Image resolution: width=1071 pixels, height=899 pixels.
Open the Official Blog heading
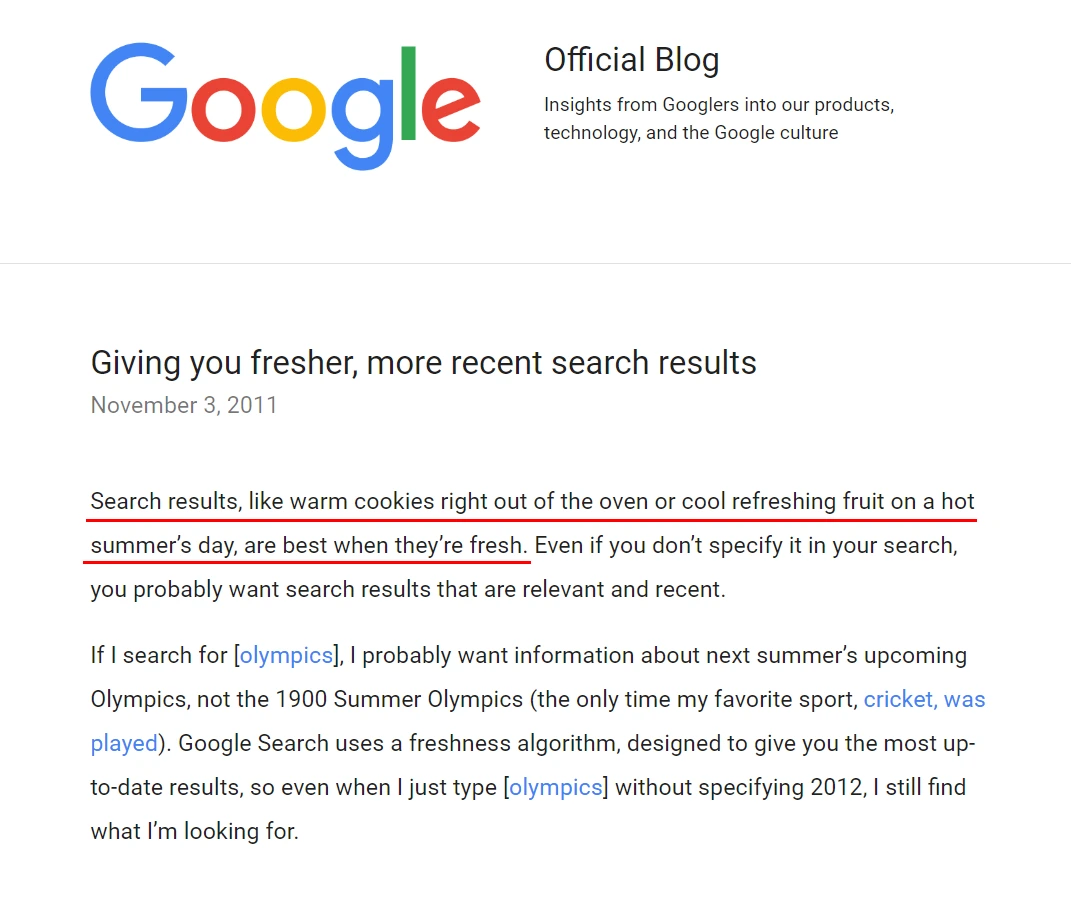point(632,59)
